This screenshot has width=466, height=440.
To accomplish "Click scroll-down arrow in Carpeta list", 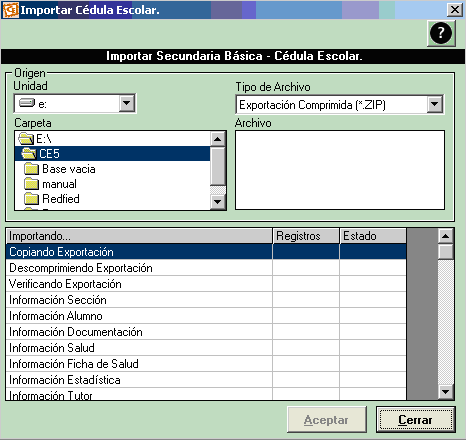I will (x=218, y=202).
